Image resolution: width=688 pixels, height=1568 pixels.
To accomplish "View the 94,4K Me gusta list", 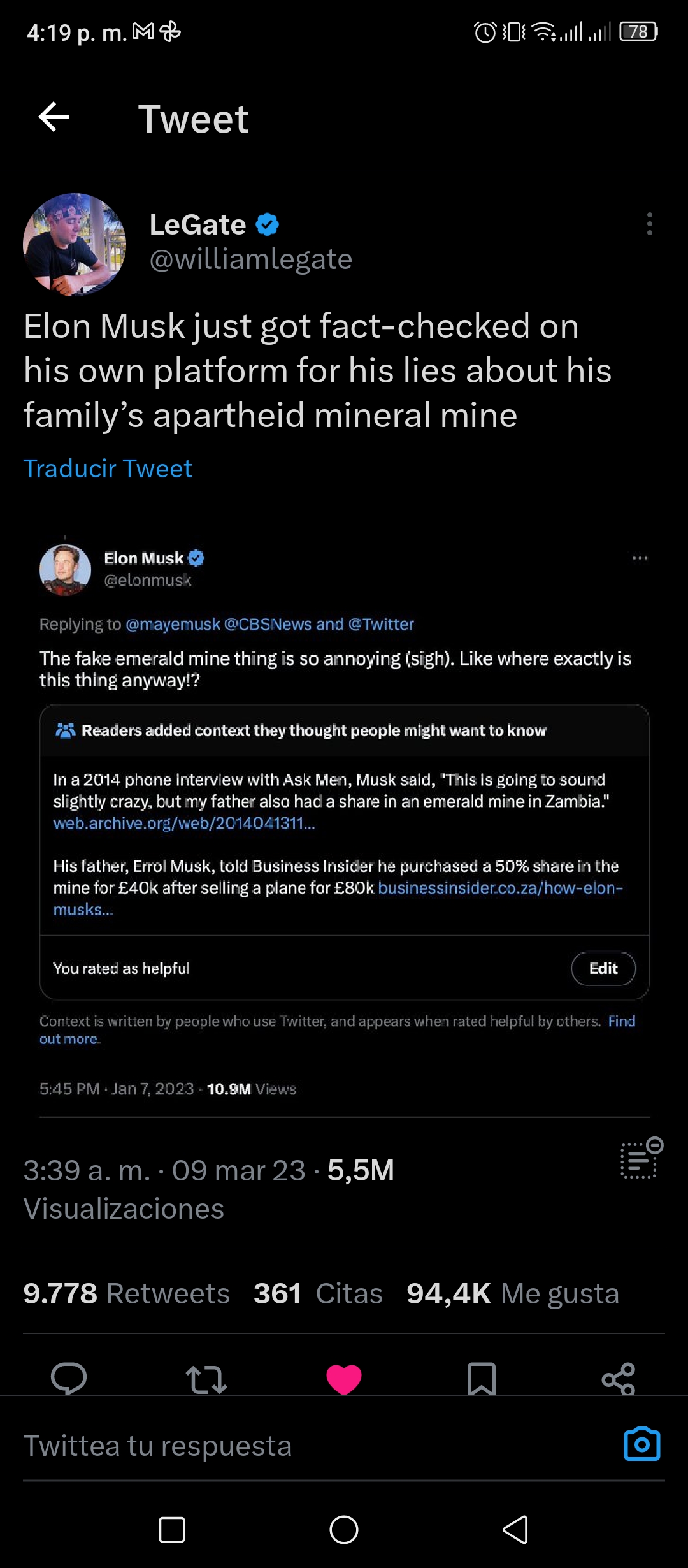I will point(513,1293).
